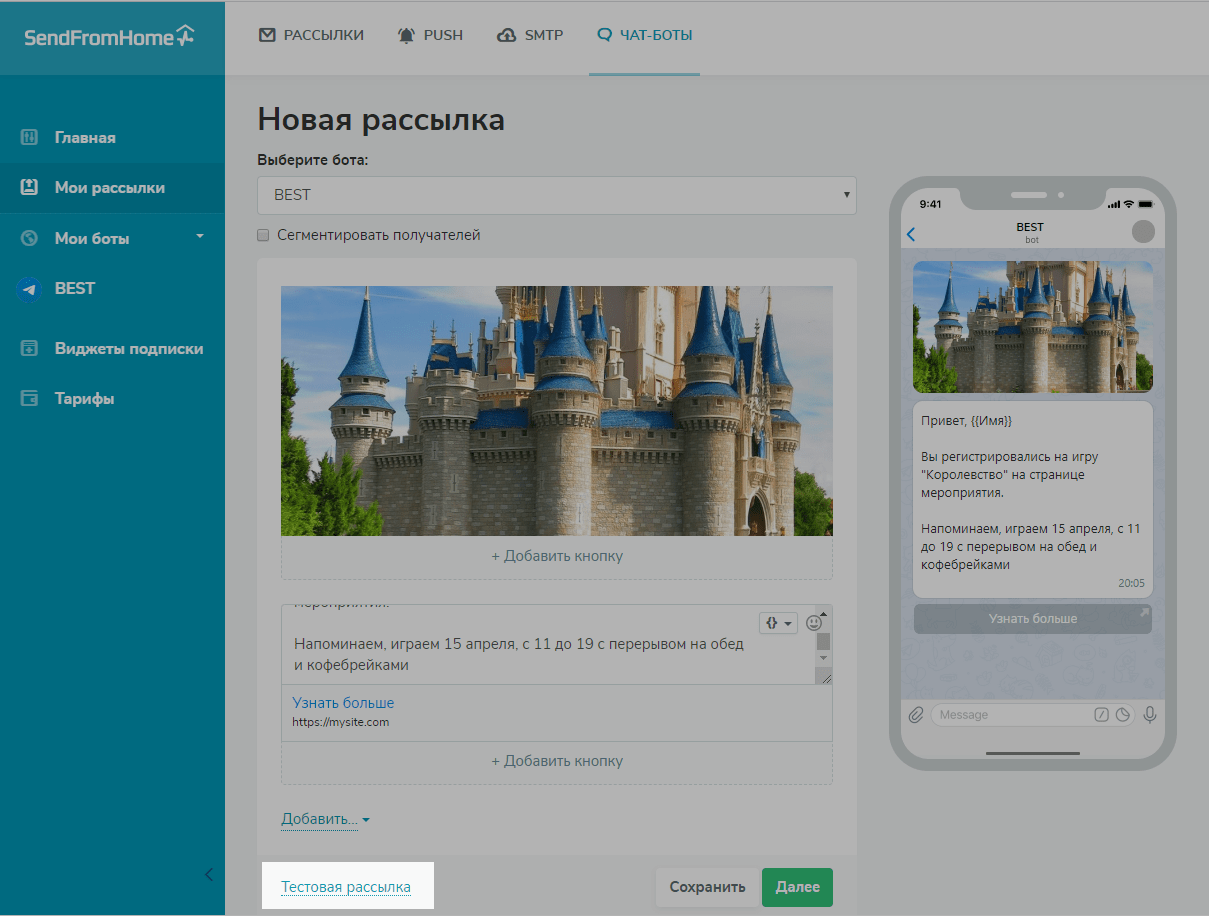Image resolution: width=1209 pixels, height=916 pixels.
Task: Click the SendFromHome logo
Action: point(110,37)
